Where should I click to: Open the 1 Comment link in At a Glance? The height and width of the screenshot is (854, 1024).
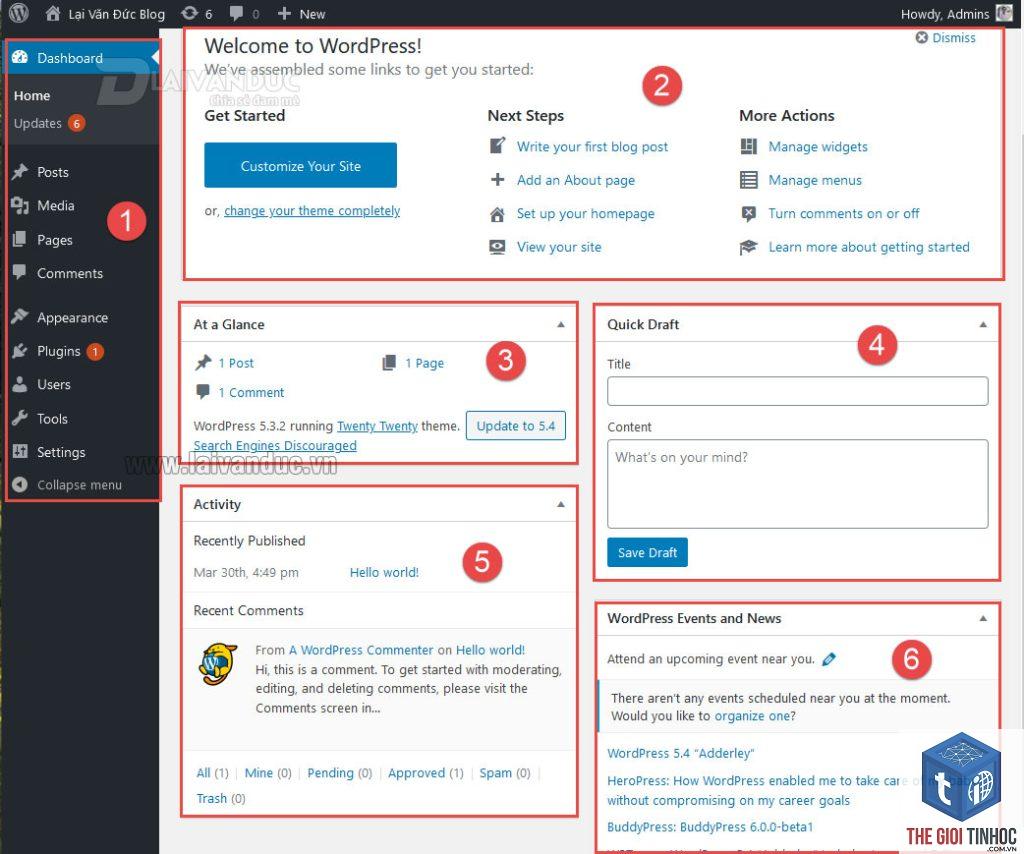pyautogui.click(x=251, y=392)
